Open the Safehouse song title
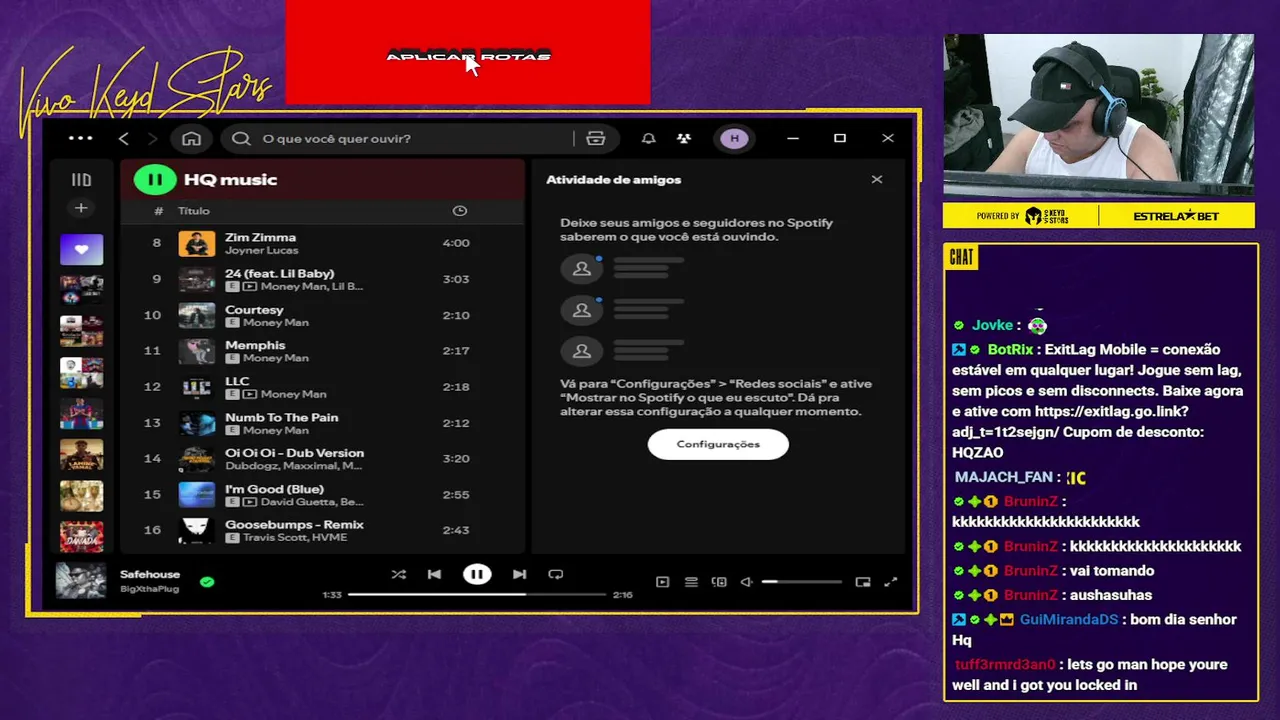Image resolution: width=1280 pixels, height=720 pixels. (150, 575)
